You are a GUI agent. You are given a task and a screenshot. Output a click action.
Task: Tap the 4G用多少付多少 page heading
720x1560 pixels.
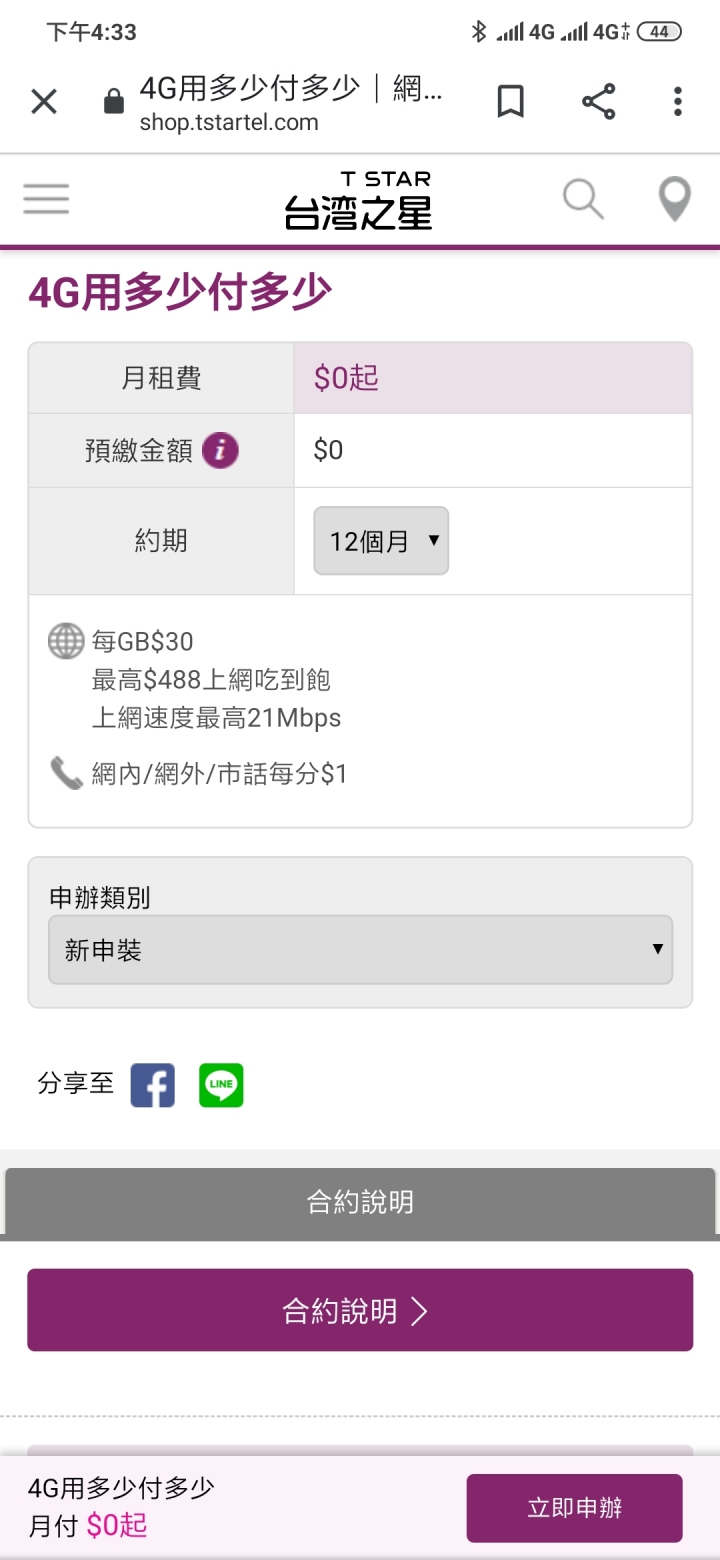pos(180,293)
